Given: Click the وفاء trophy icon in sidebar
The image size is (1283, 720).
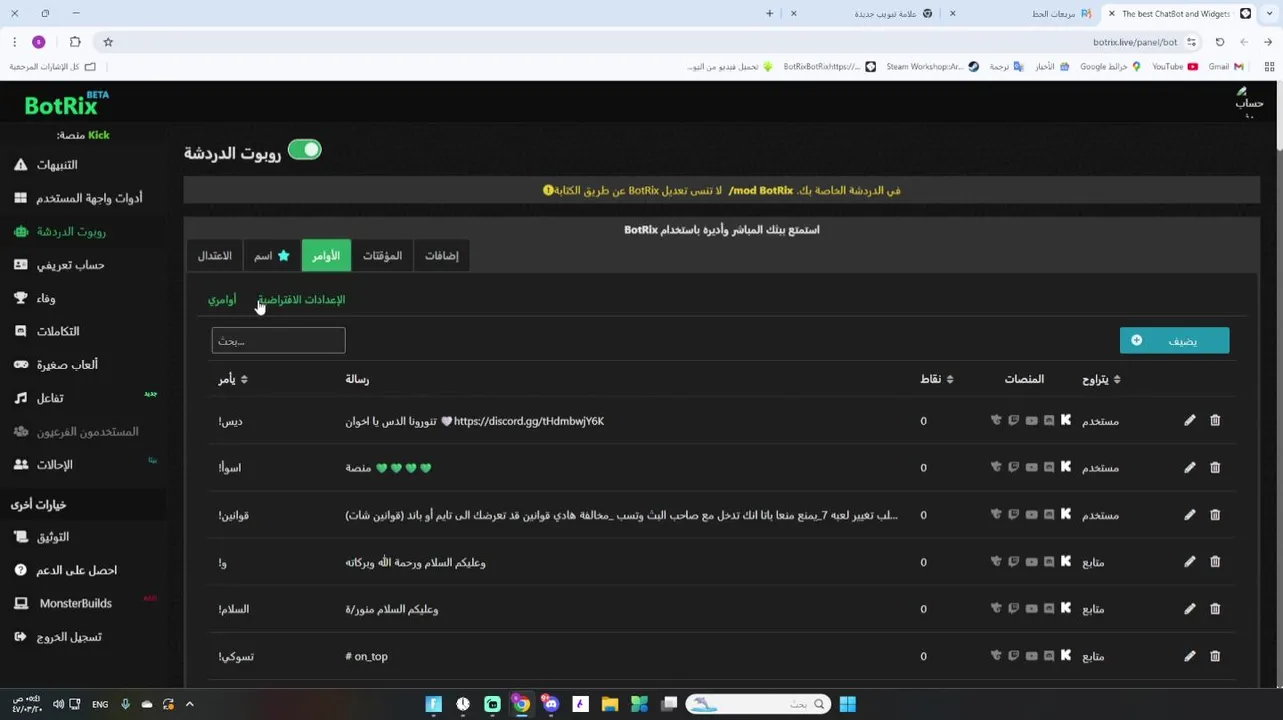Looking at the screenshot, I should coord(20,298).
